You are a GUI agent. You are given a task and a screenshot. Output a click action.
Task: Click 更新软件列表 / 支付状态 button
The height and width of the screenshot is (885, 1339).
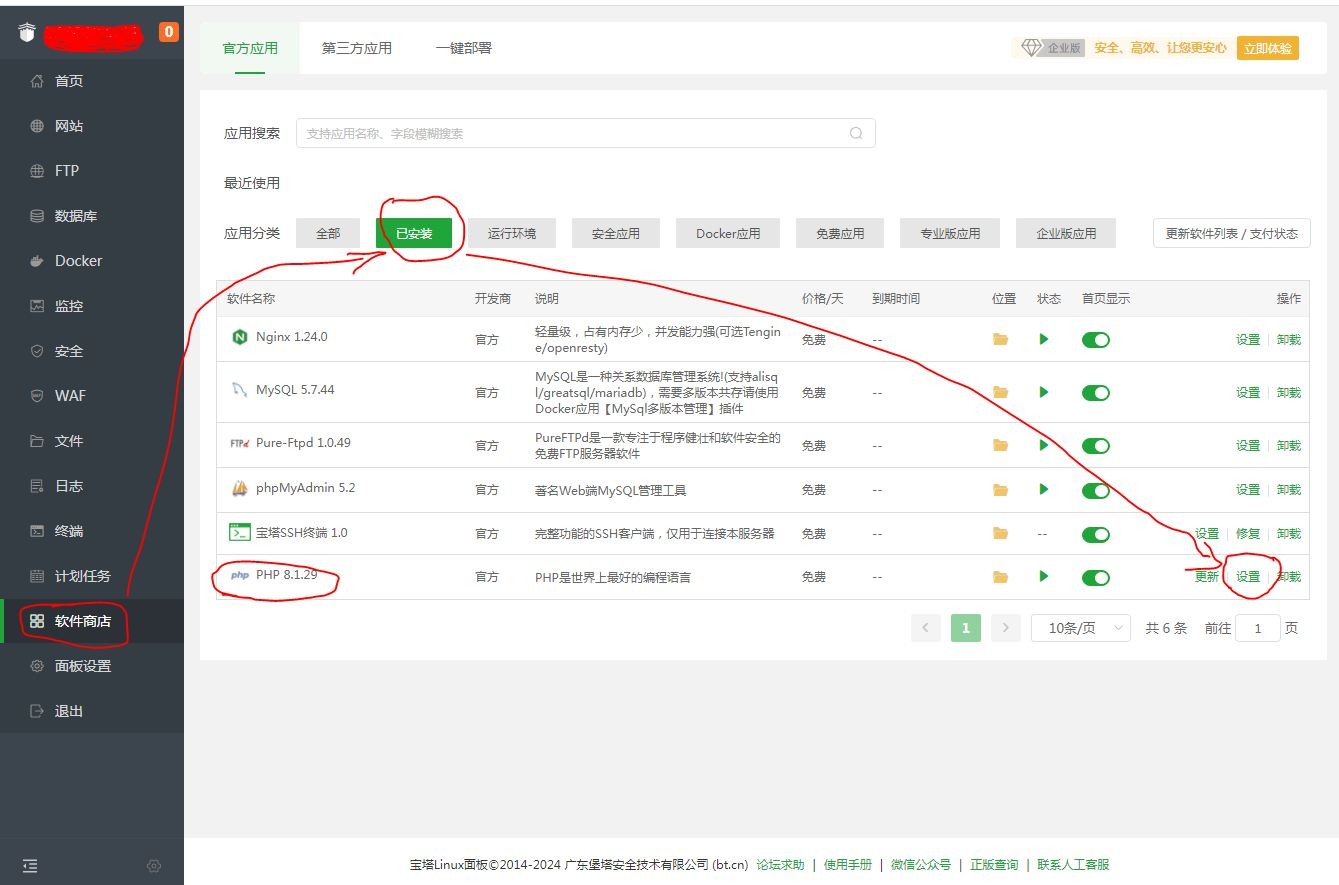coord(1231,233)
